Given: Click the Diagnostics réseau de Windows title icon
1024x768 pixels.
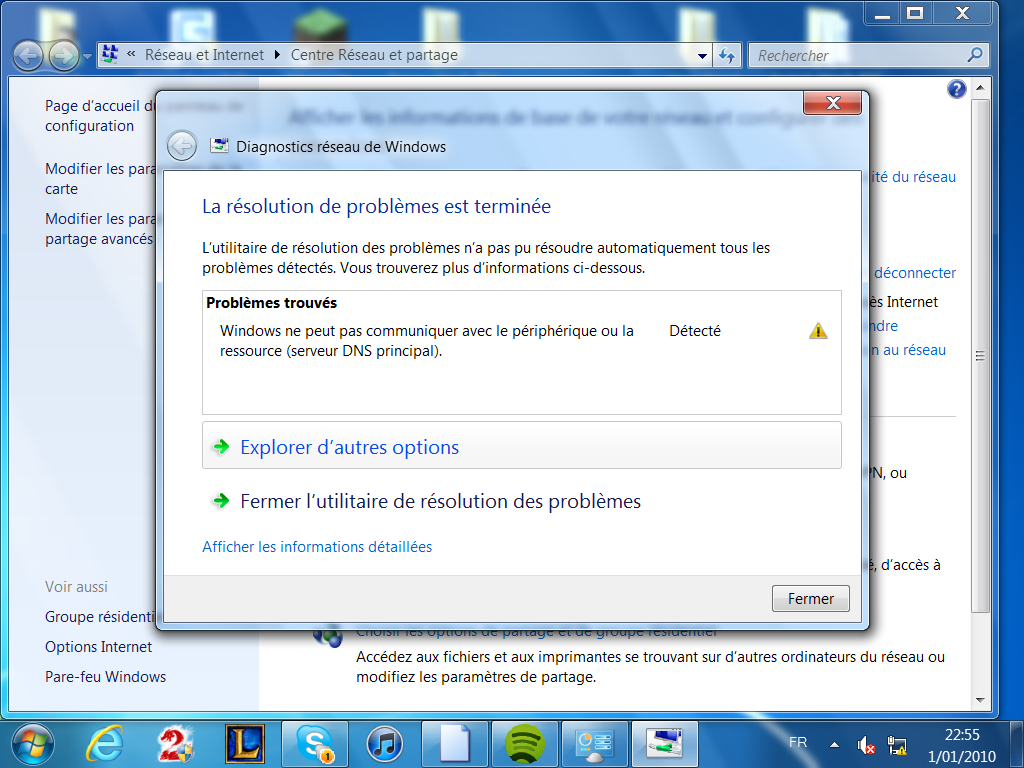Looking at the screenshot, I should tap(219, 146).
